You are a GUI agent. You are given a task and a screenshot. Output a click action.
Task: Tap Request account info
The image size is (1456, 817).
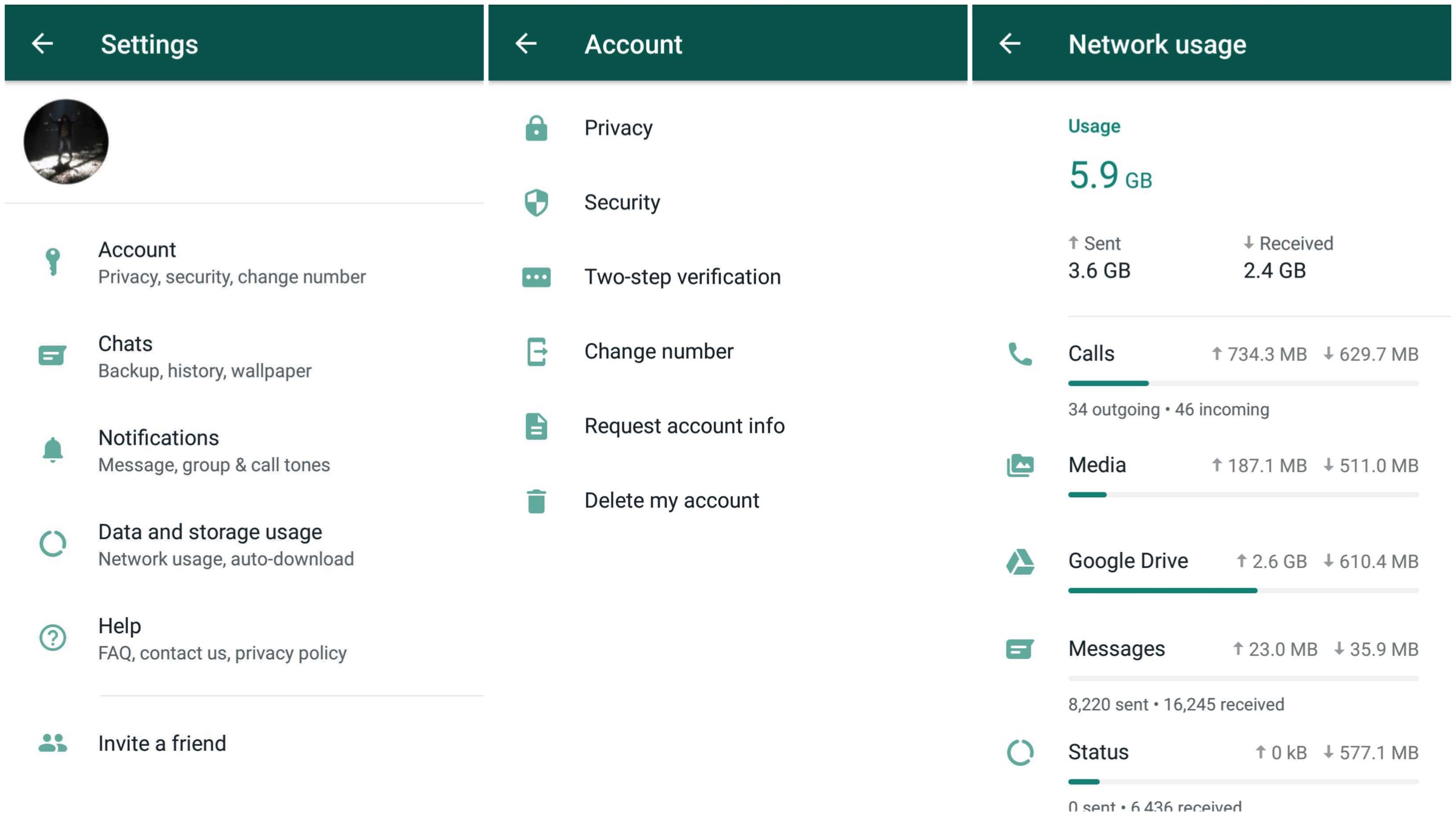pyautogui.click(x=684, y=426)
